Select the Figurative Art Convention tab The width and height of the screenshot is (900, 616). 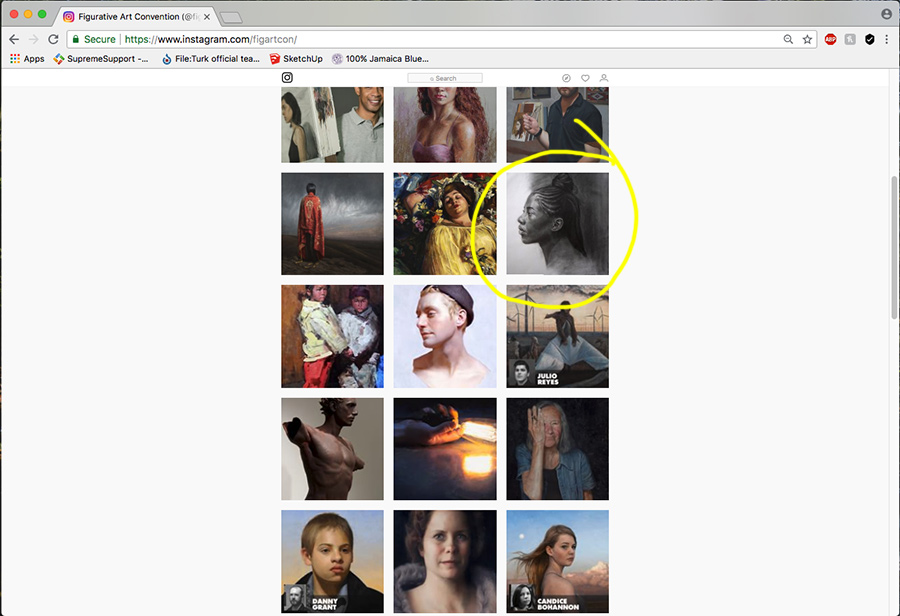pos(135,17)
